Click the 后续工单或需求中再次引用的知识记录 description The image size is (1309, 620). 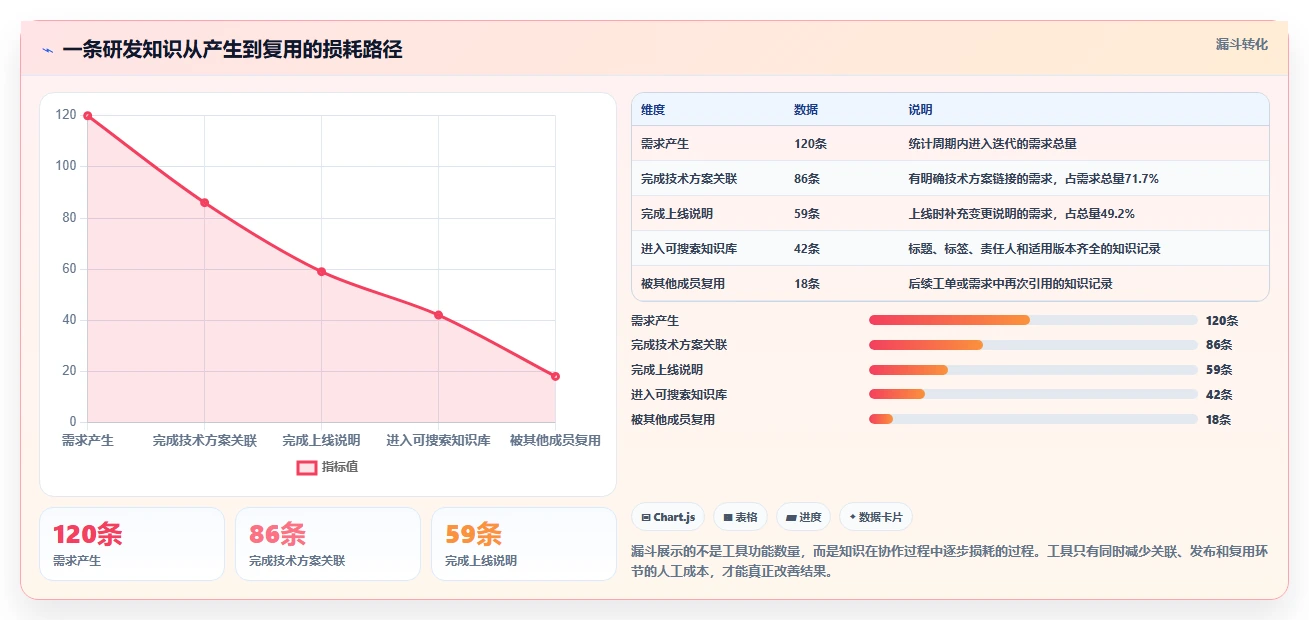tap(1010, 284)
